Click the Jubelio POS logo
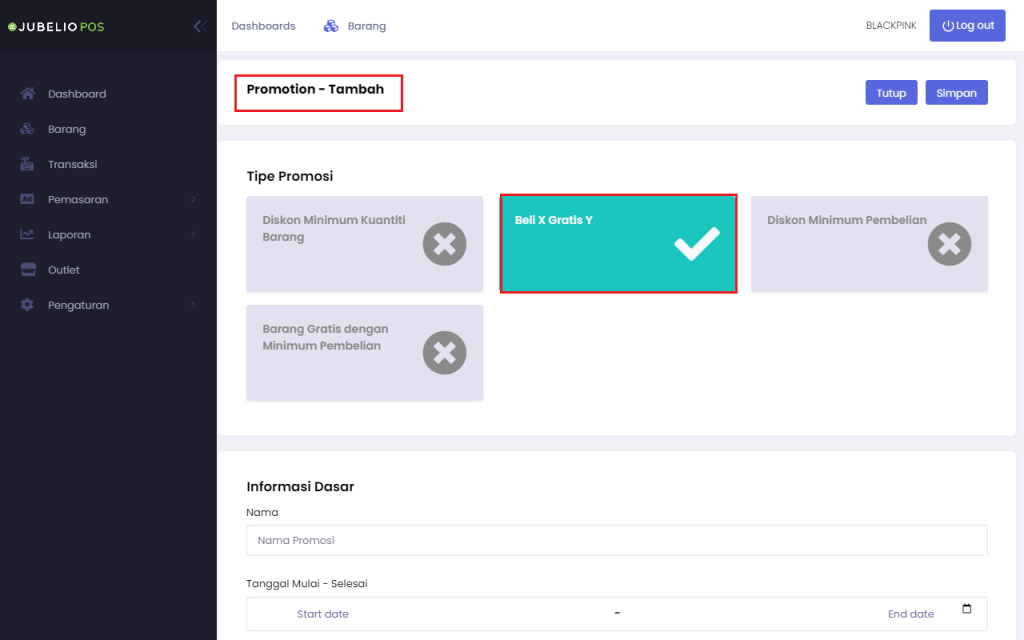 point(56,27)
